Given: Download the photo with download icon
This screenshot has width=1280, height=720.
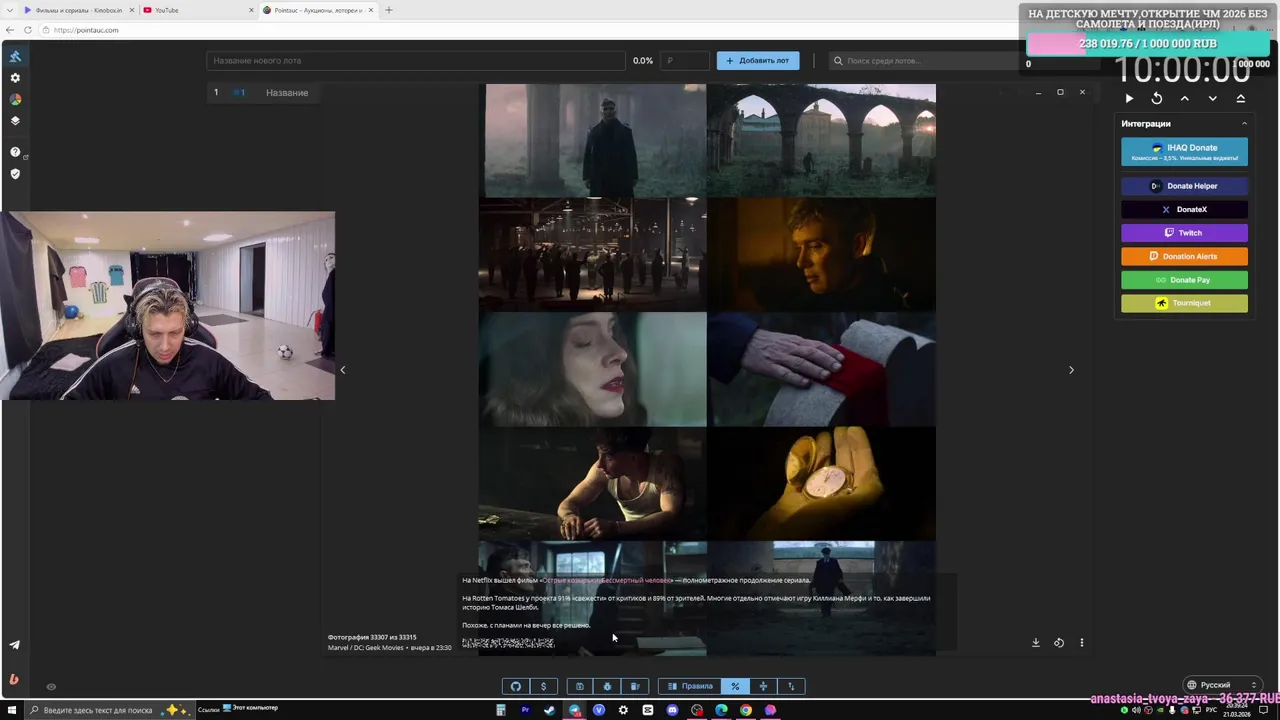Looking at the screenshot, I should click(x=1036, y=643).
